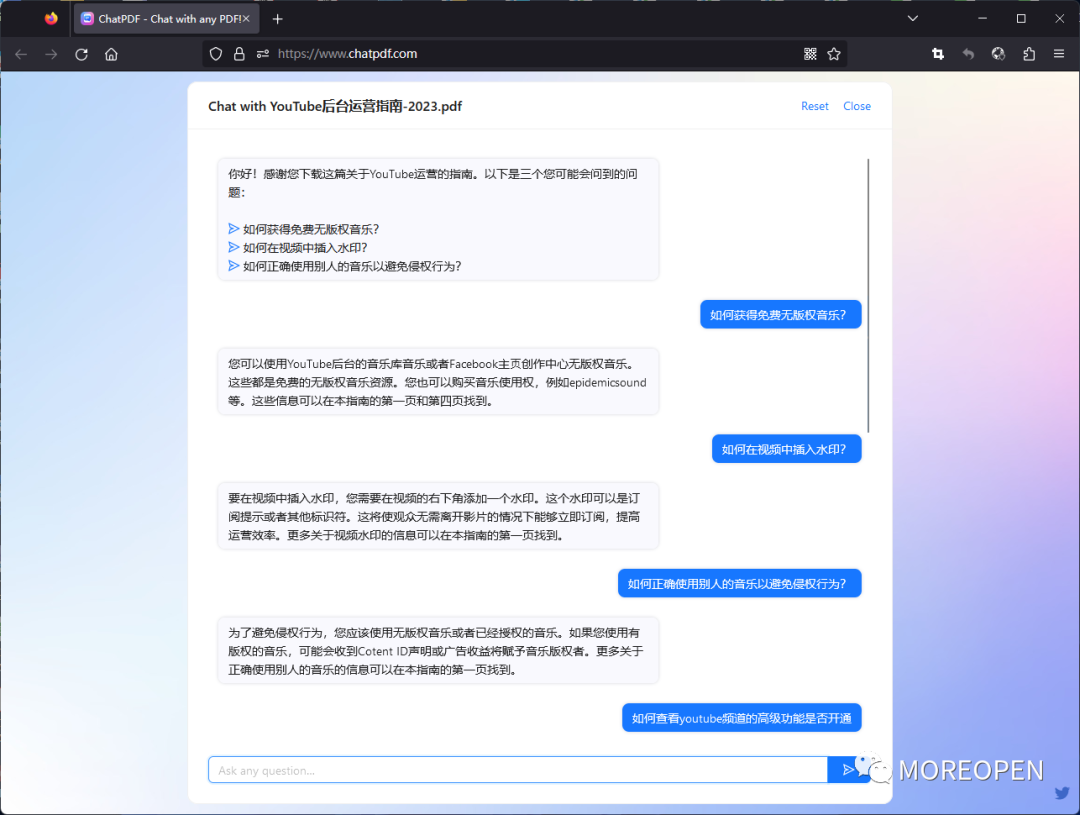Click the Firefox logo icon in title bar
Image resolution: width=1080 pixels, height=815 pixels.
pyautogui.click(x=51, y=19)
